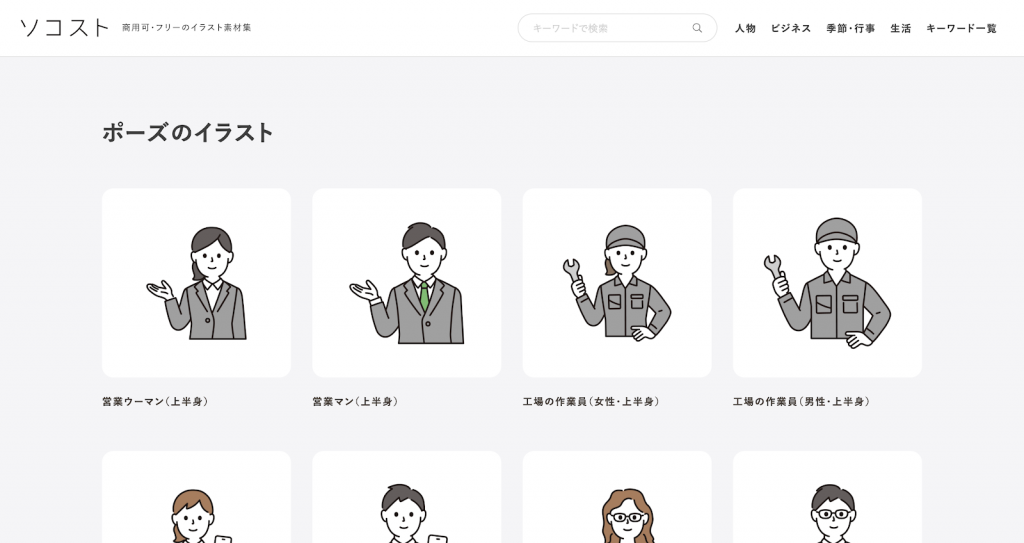Open the 季節・行事 category
This screenshot has height=543, width=1024.
coord(850,28)
